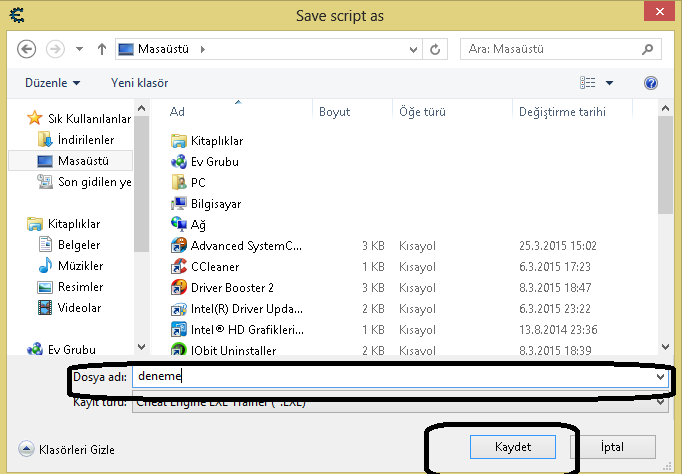Screen dimensions: 682x474
Task: Click the file list vertical scrollbar thumb
Action: tap(665, 165)
